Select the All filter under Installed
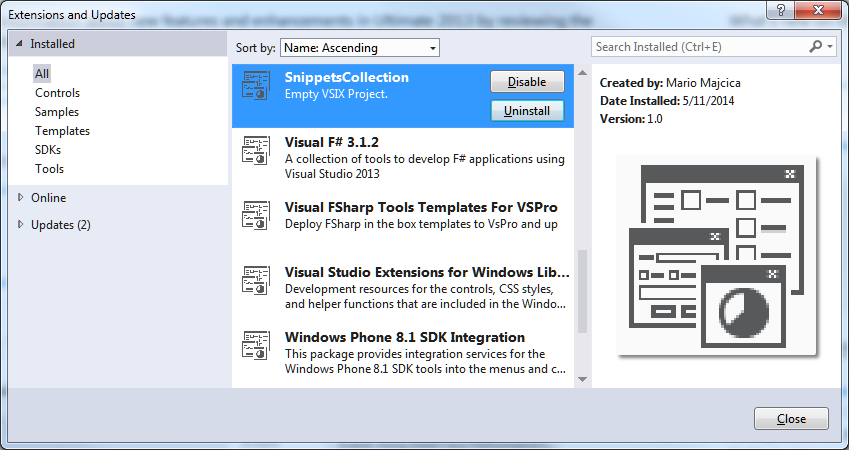This screenshot has width=849, height=450. click(x=42, y=74)
